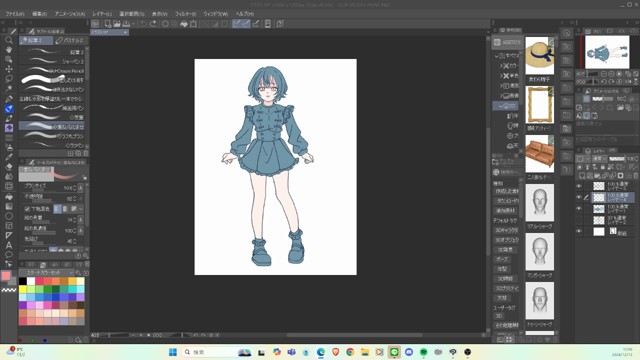Expand the 漫画 material folder

click(x=502, y=86)
